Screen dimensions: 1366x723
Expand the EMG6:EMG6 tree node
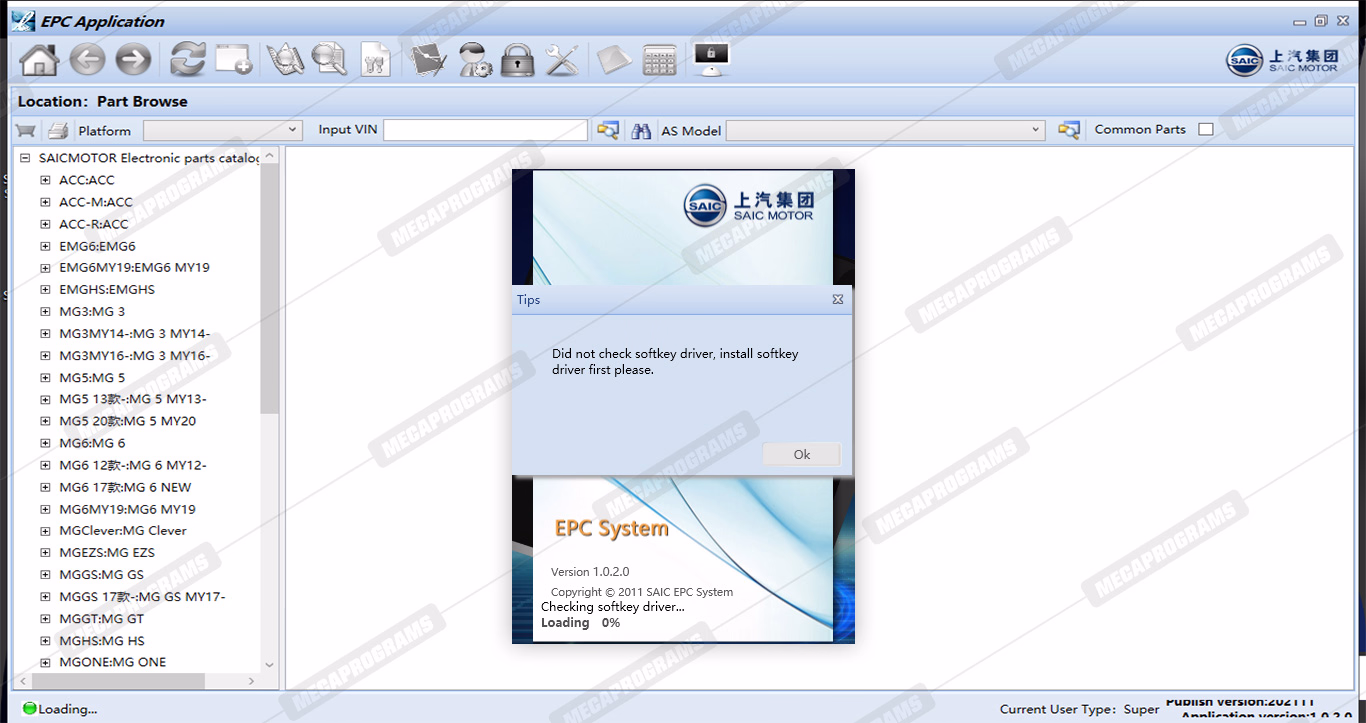45,246
